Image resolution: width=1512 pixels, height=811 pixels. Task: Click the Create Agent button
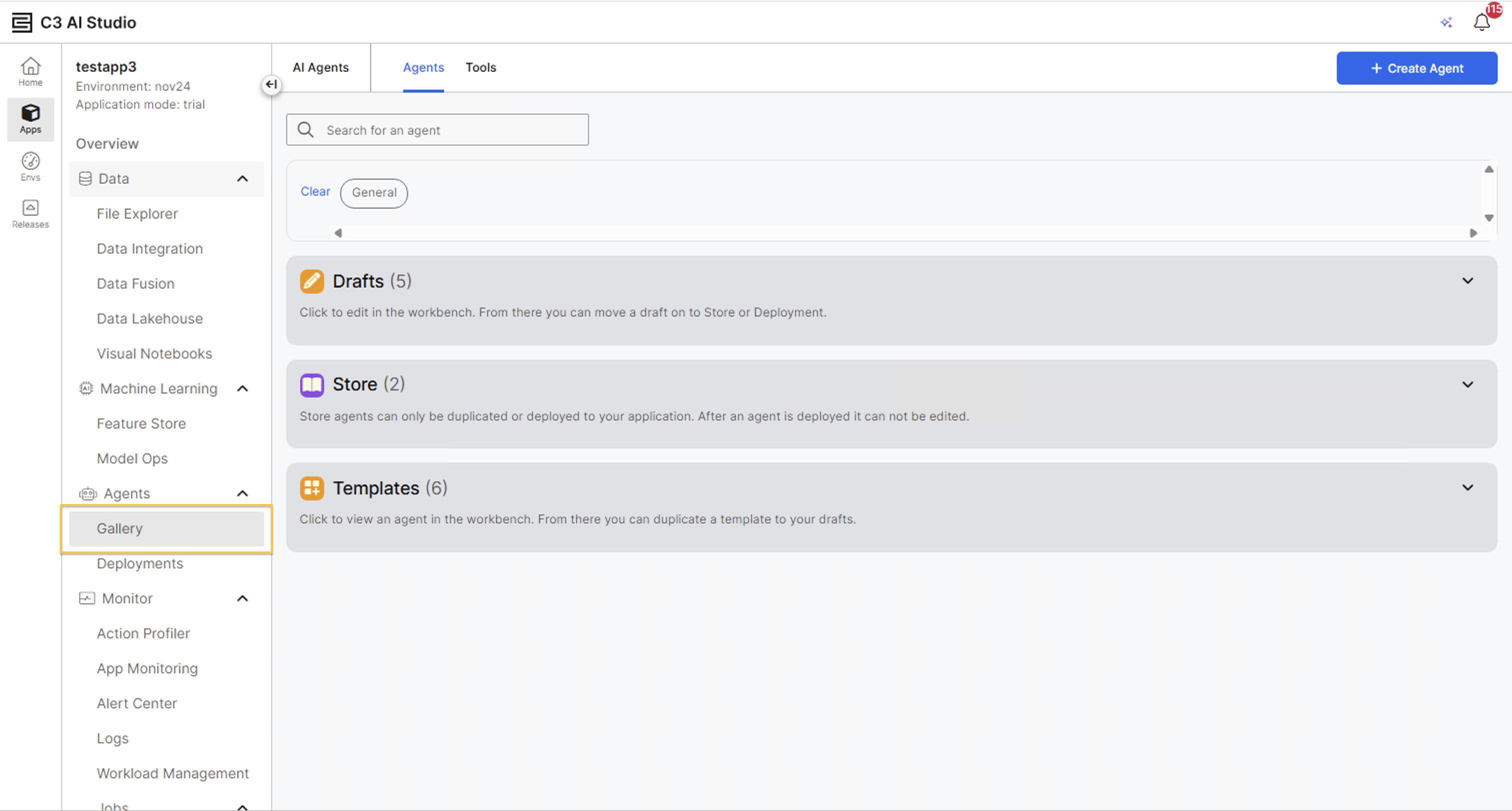point(1416,68)
